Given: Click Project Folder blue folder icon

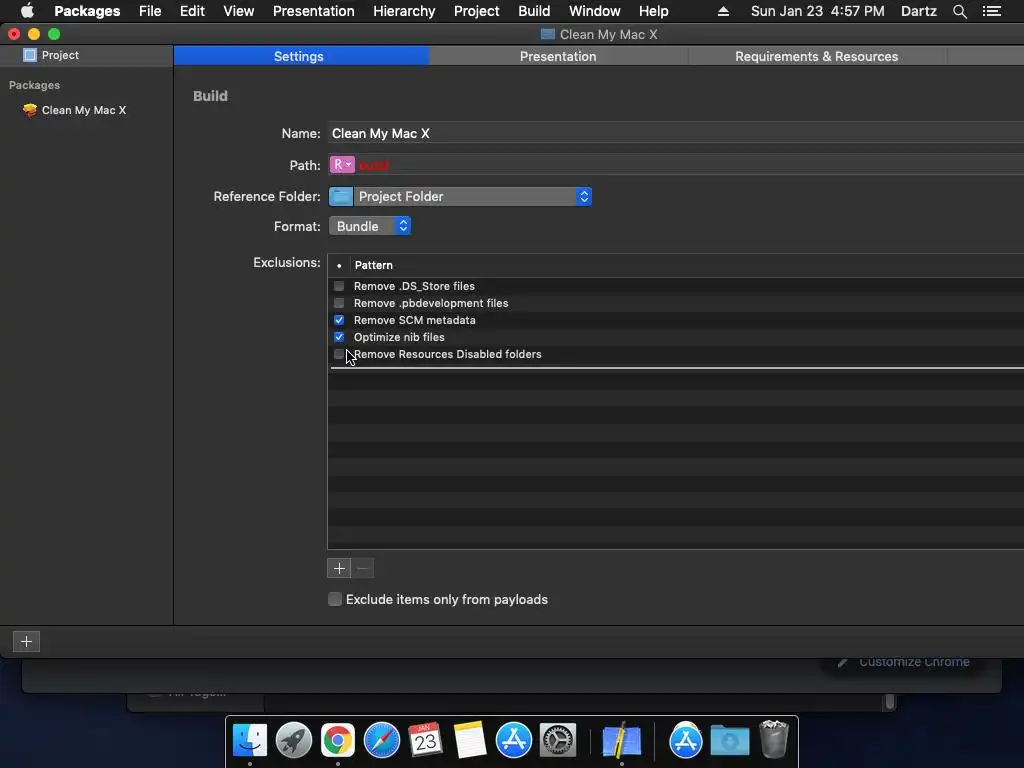Looking at the screenshot, I should pos(340,197).
